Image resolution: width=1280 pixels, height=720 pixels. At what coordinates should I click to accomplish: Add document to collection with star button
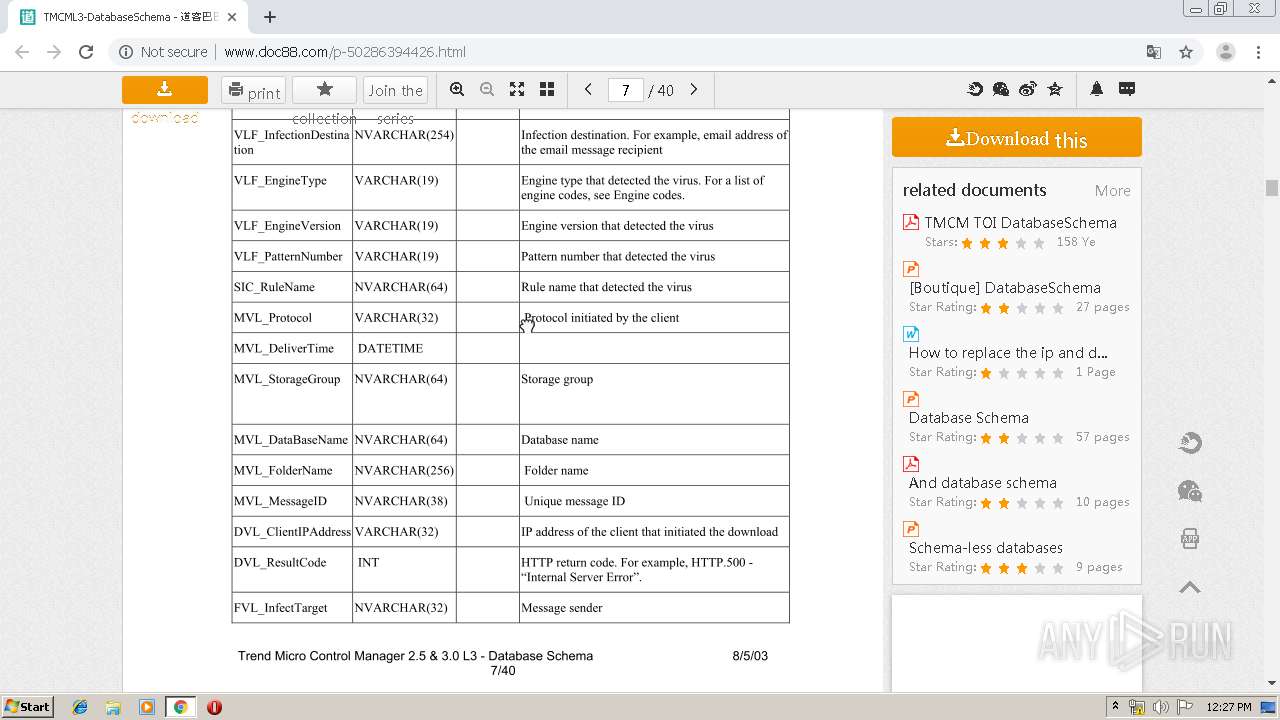point(324,90)
